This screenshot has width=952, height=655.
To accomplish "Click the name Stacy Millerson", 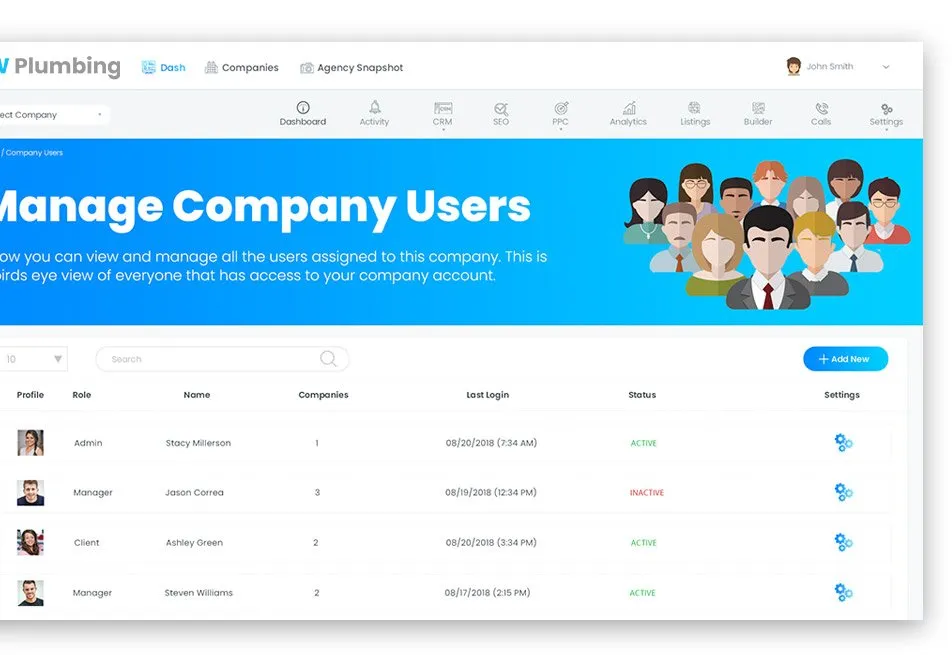I will tap(199, 443).
